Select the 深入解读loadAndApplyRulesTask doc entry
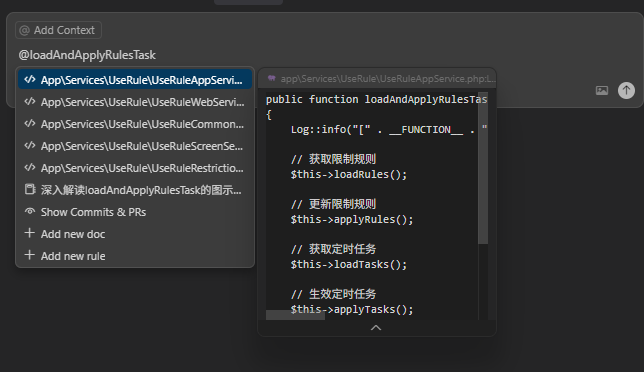This screenshot has width=644, height=372. tap(135, 190)
